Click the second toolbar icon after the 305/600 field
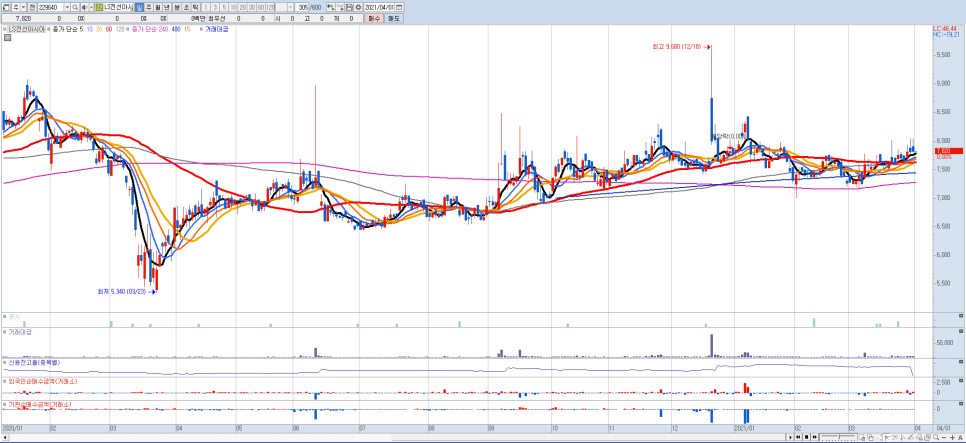The height and width of the screenshot is (443, 966). [x=339, y=7]
